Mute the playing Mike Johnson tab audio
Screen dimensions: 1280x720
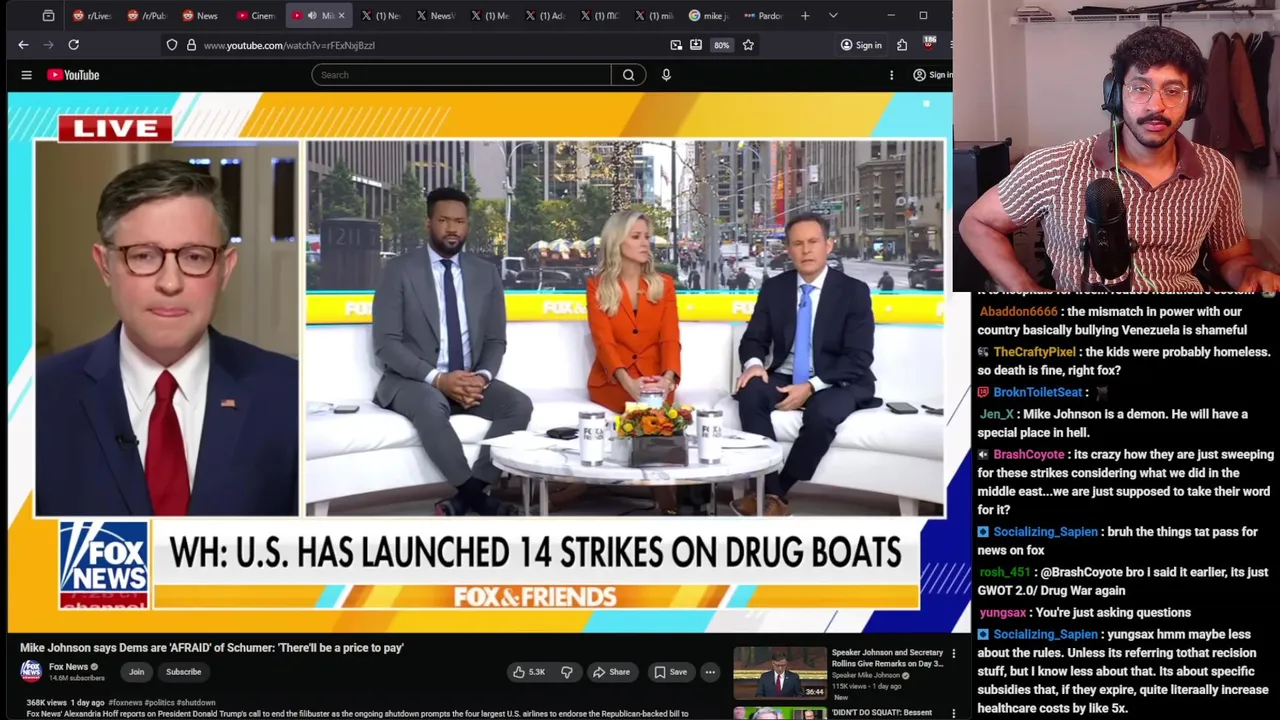(x=312, y=16)
